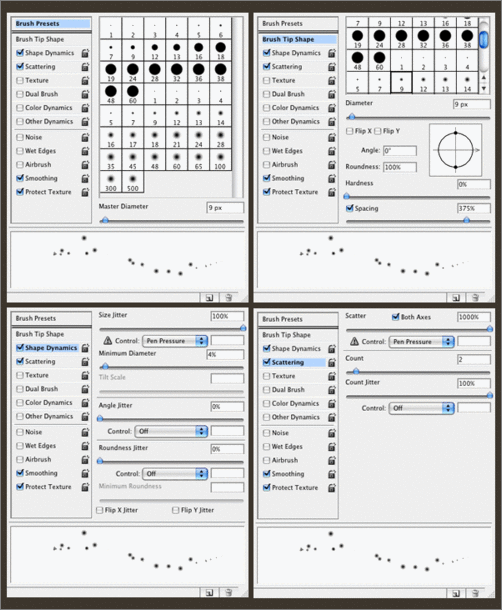The height and width of the screenshot is (610, 502).
Task: Click the Hardness 0% field
Action: click(474, 184)
